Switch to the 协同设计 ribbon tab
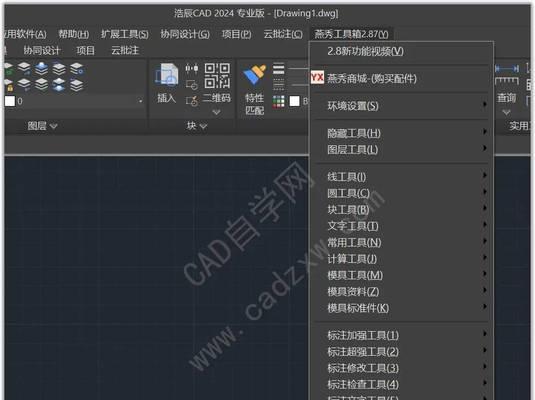 coord(42,51)
